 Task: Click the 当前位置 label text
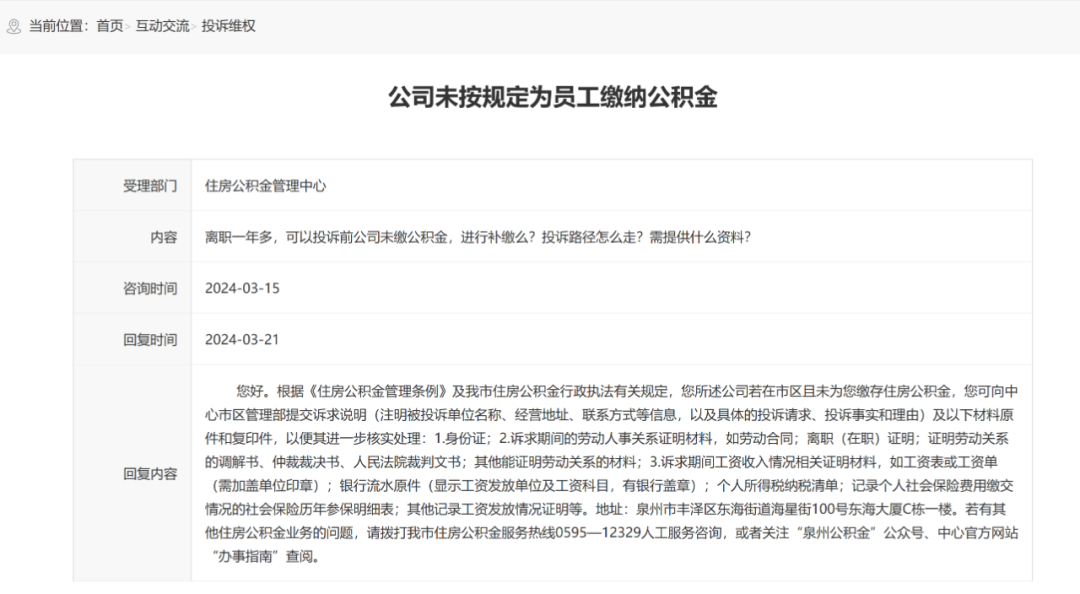tap(58, 26)
